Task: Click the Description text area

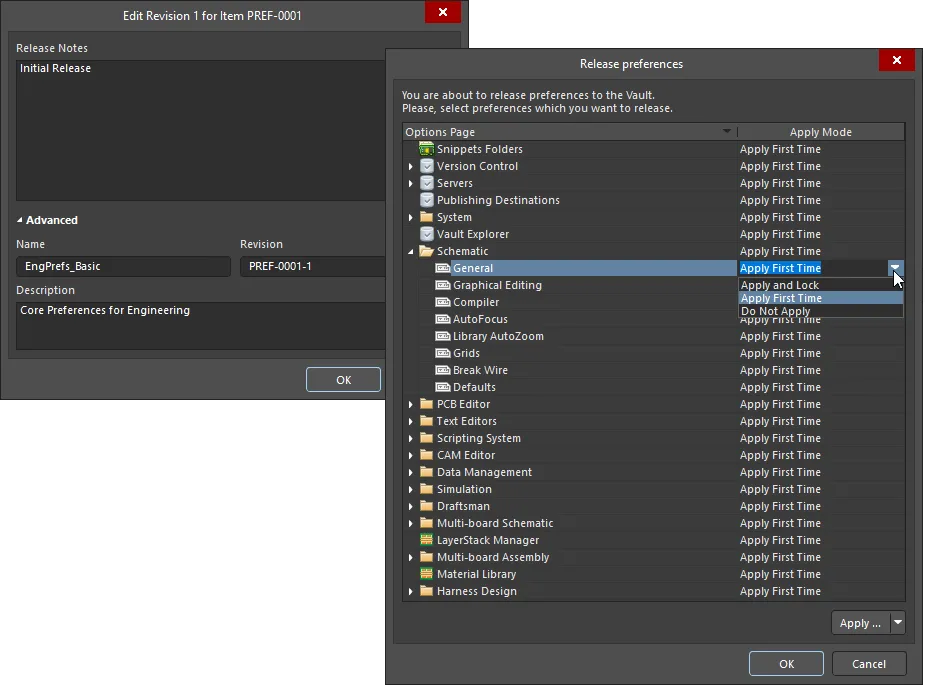Action: (201, 326)
